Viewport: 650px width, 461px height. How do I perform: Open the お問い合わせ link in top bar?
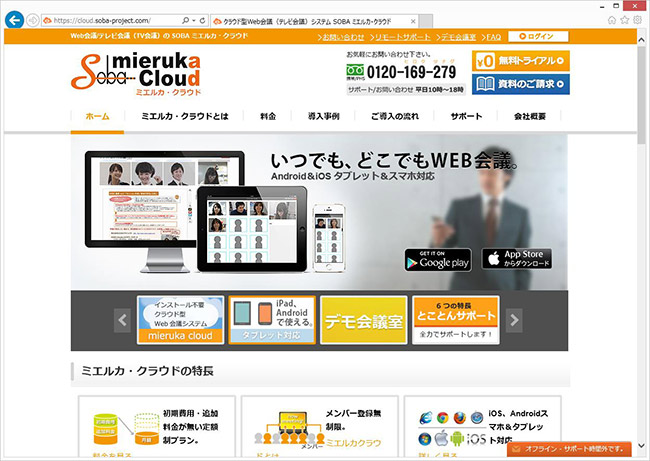[341, 37]
